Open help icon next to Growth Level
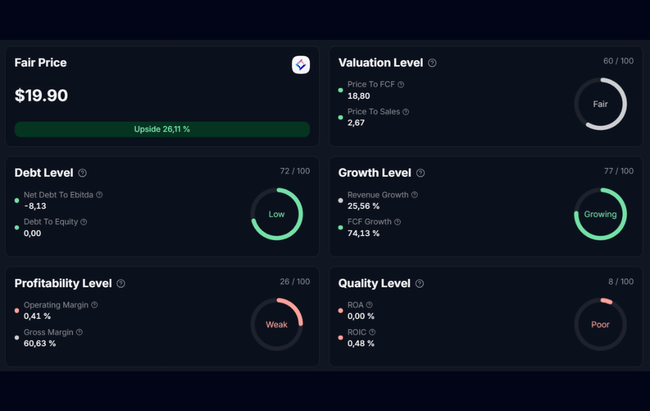 tap(420, 173)
